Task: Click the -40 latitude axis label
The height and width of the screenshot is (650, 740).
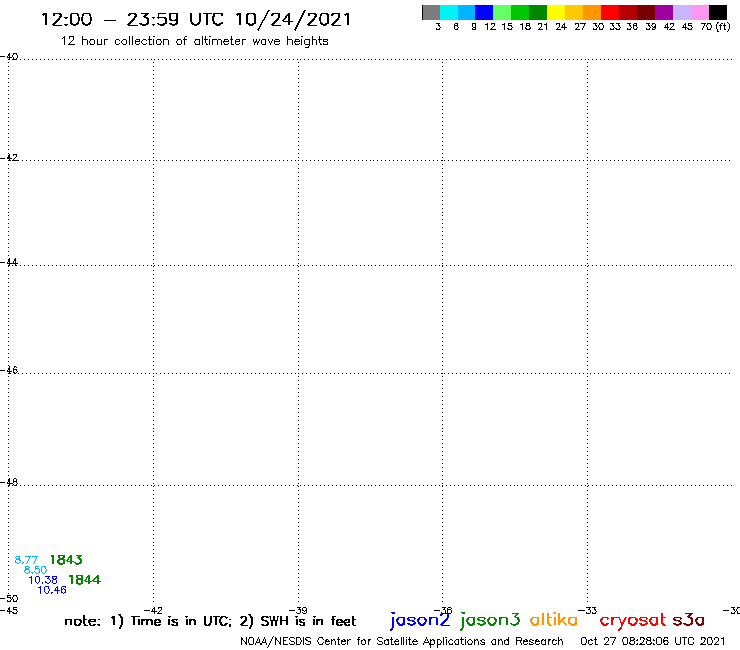Action: click(x=9, y=56)
